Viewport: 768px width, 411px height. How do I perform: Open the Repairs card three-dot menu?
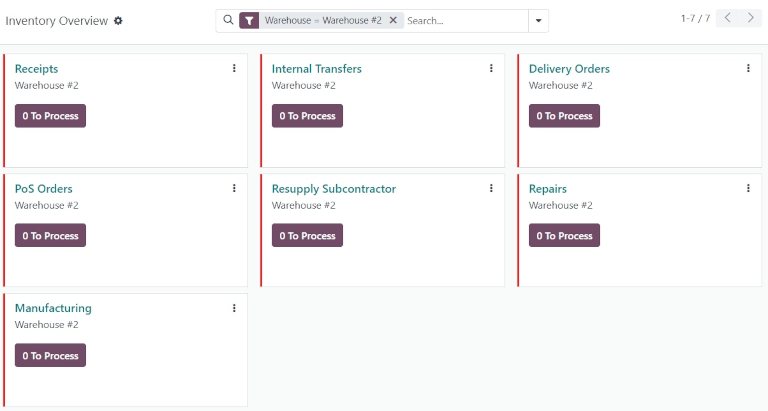point(748,188)
